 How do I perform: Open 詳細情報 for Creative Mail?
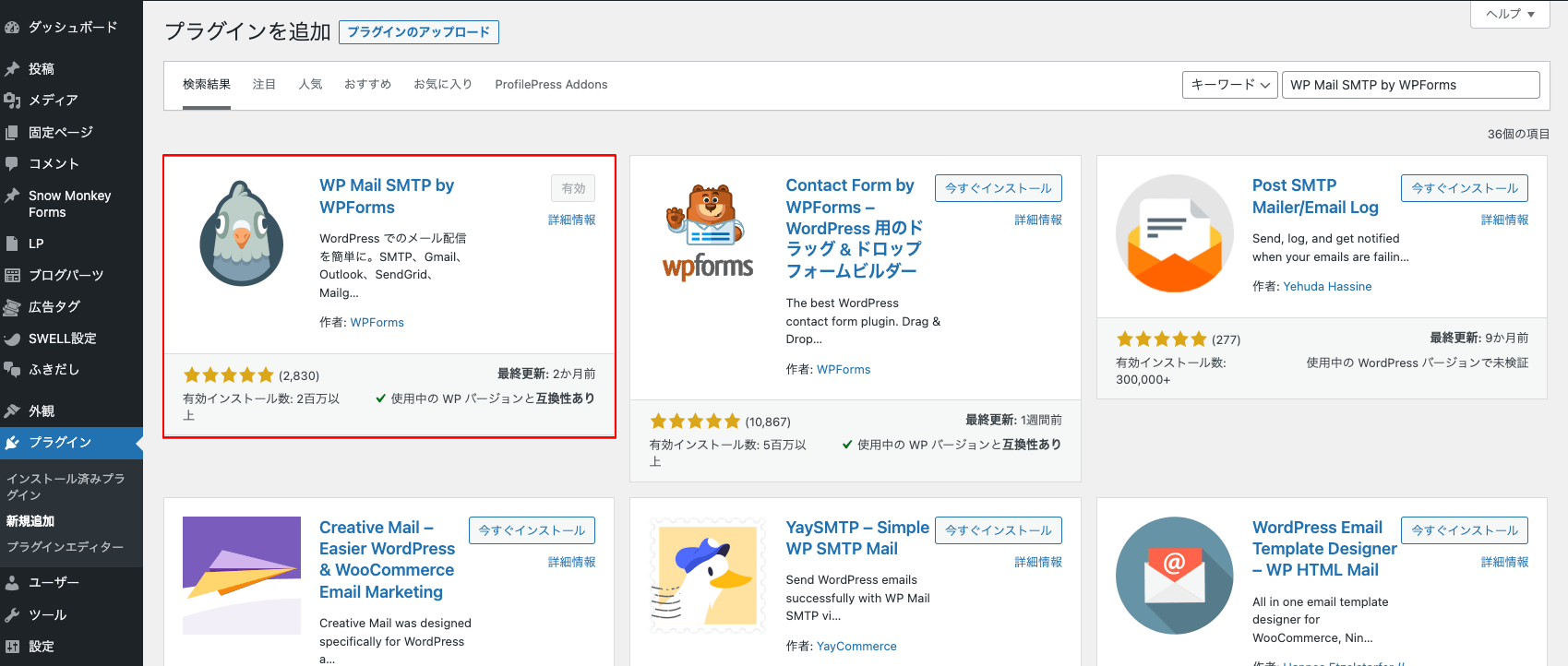coord(572,563)
